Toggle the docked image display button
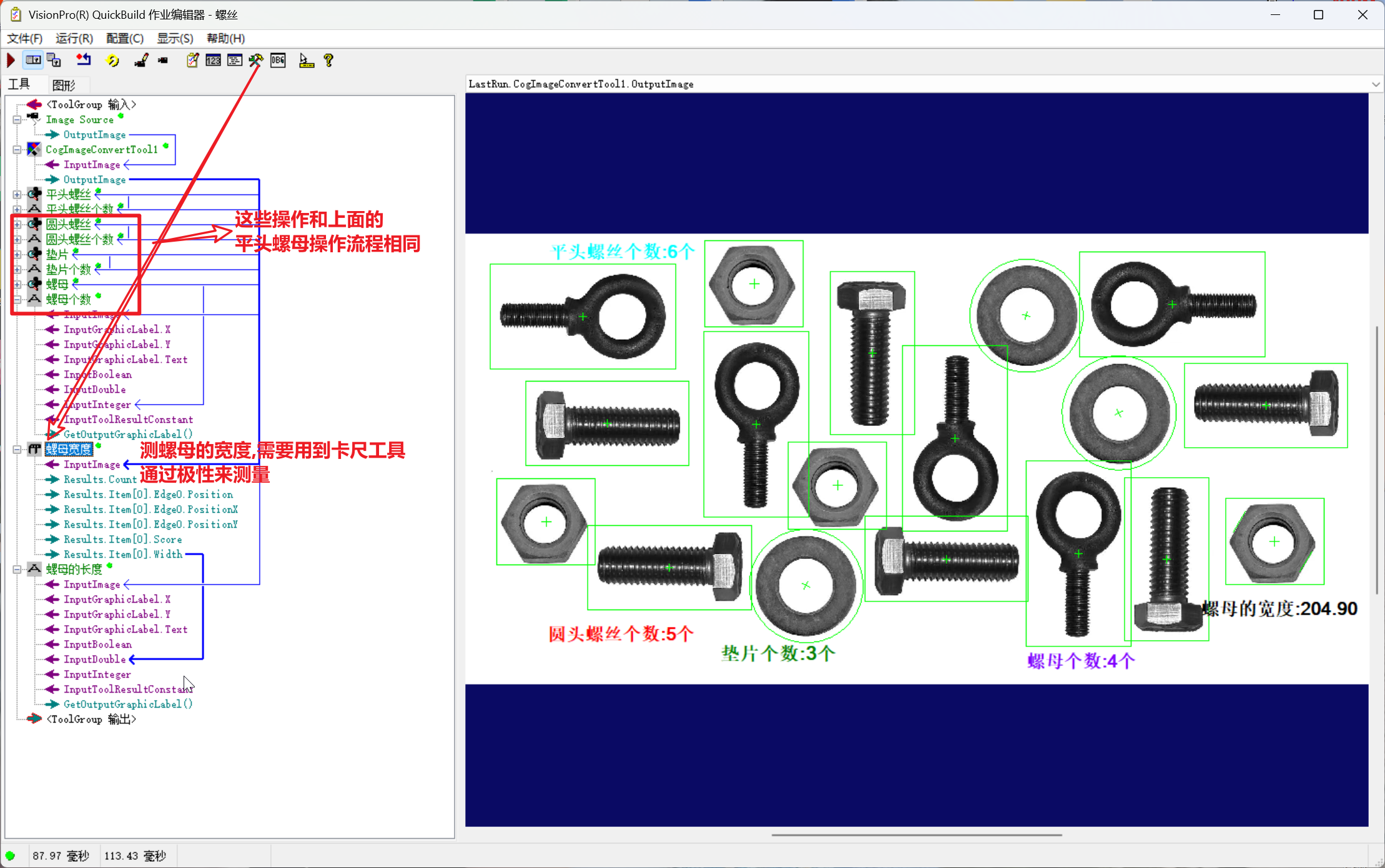 (x=33, y=61)
